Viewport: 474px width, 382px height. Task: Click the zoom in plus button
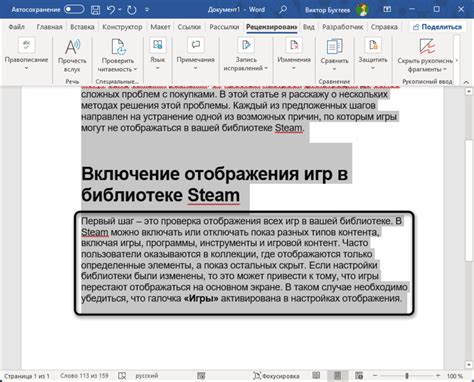[x=438, y=376]
